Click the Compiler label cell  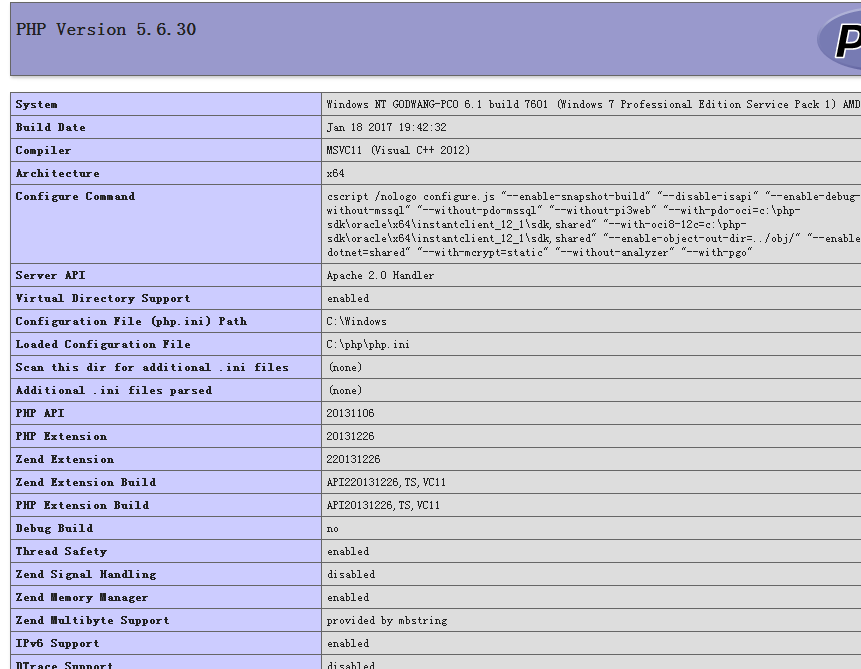pos(43,150)
